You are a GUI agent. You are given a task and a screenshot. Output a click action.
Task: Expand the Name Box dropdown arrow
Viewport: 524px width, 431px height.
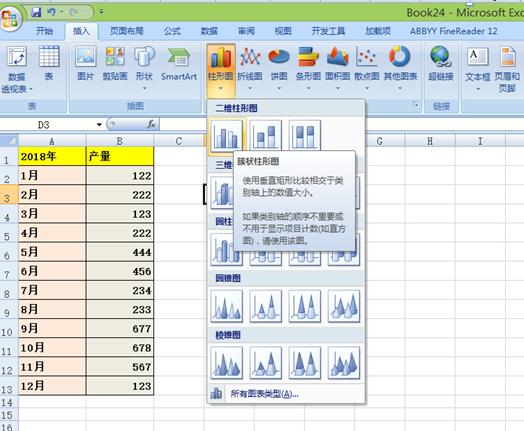click(x=99, y=125)
